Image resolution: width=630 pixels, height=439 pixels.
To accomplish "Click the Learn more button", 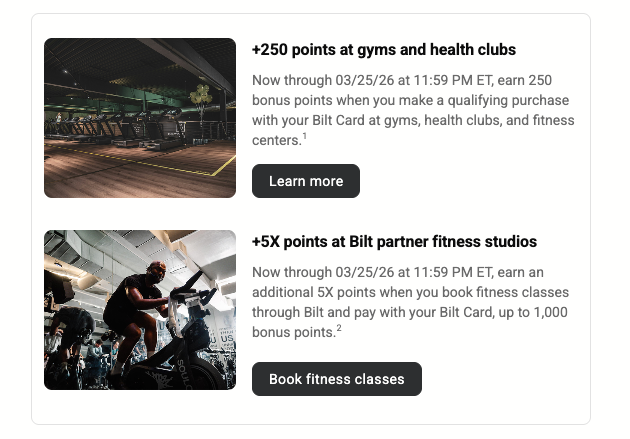I will coord(305,181).
